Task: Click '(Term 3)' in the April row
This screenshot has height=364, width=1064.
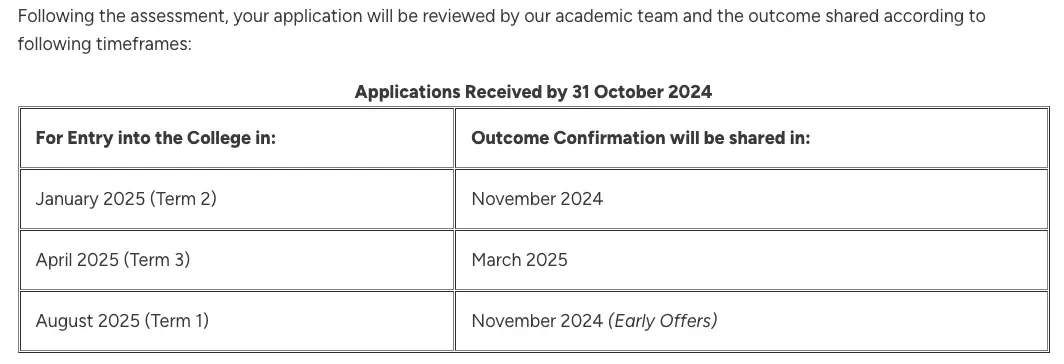Action: pos(157,260)
